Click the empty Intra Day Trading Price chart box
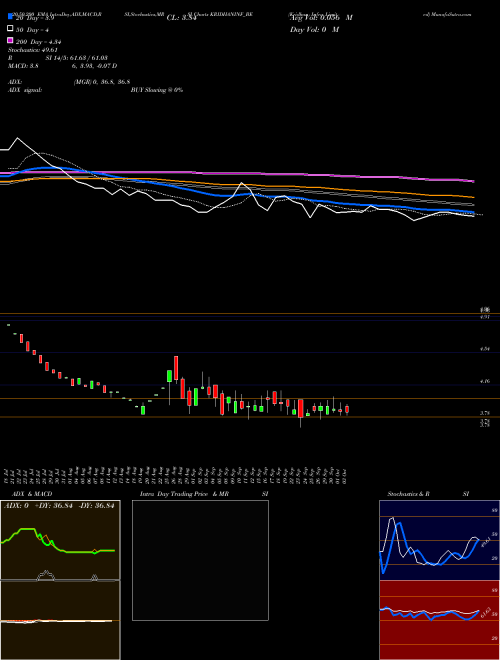 coord(200,560)
